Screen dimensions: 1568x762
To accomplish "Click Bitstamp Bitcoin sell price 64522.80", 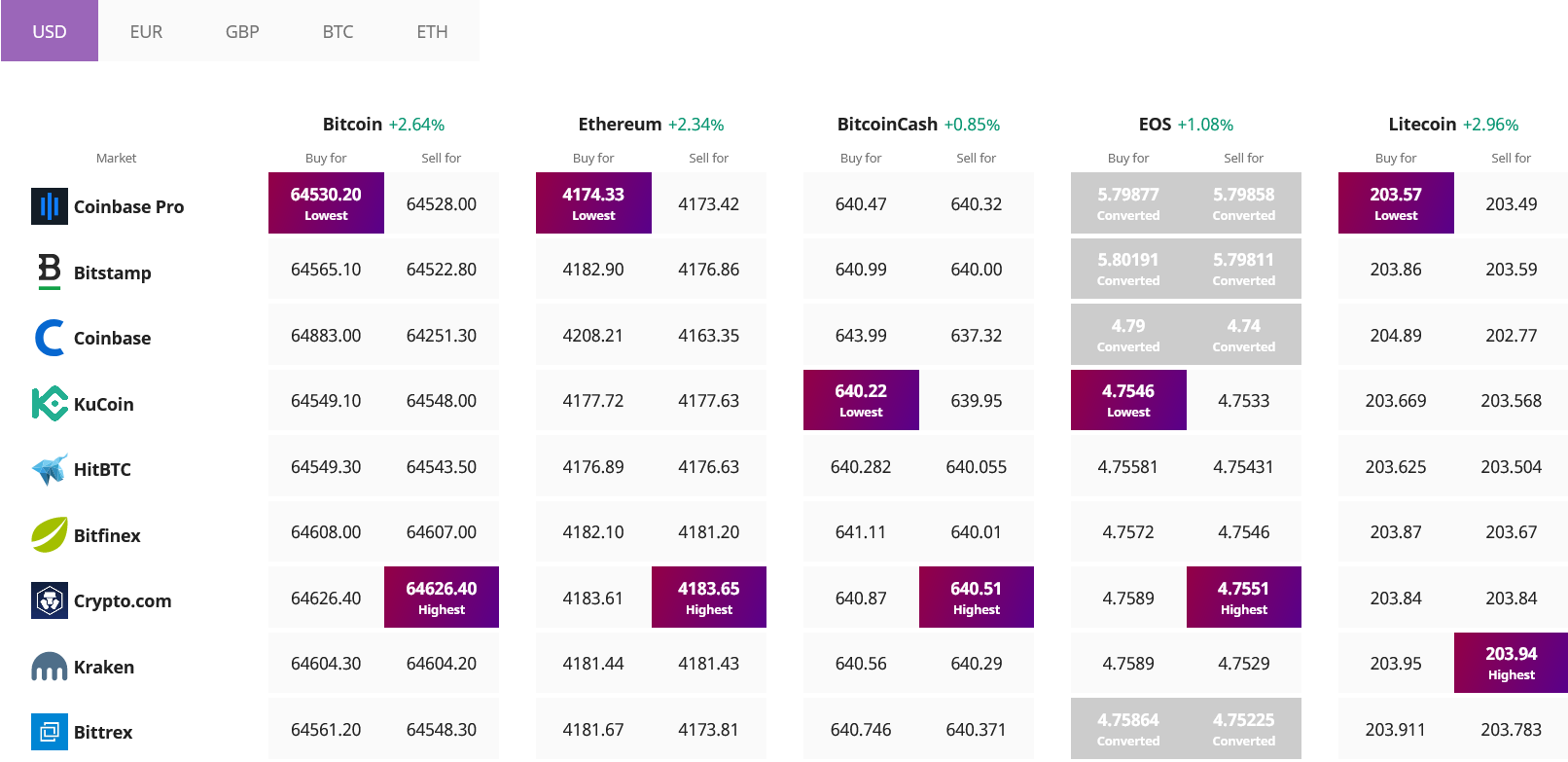I will tap(442, 270).
